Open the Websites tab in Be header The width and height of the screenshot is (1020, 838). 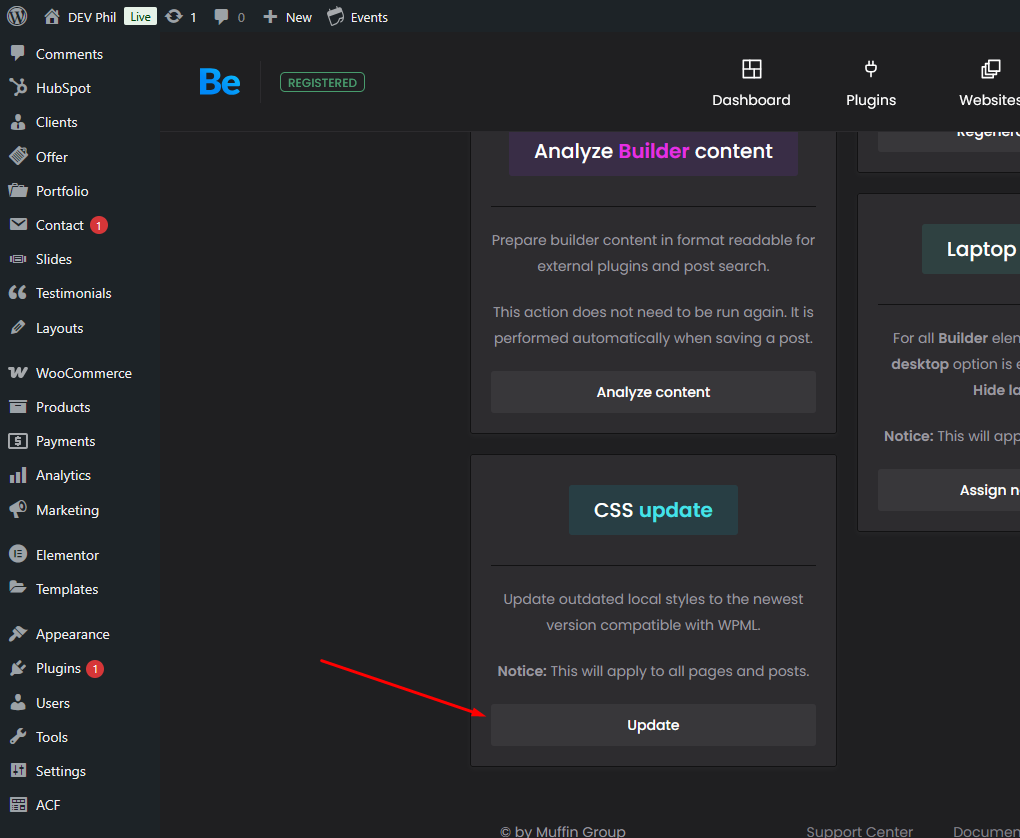[989, 83]
